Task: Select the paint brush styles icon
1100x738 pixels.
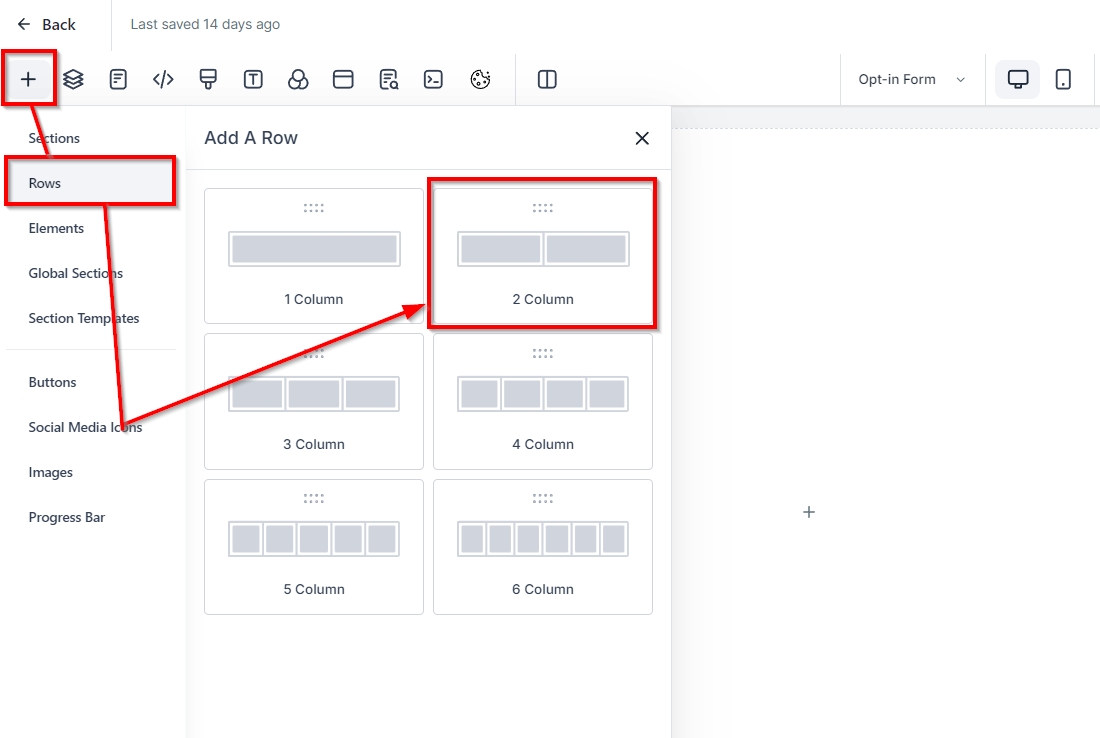Action: [208, 80]
